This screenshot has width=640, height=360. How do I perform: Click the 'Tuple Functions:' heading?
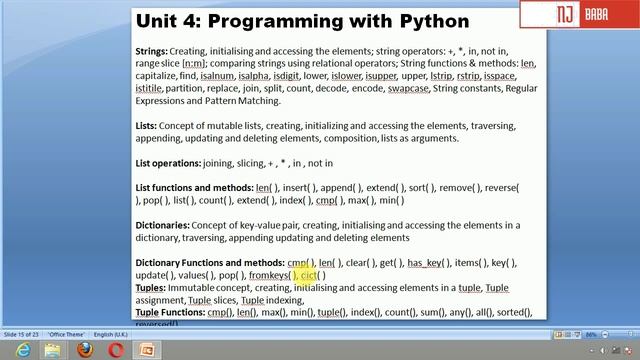pos(170,312)
